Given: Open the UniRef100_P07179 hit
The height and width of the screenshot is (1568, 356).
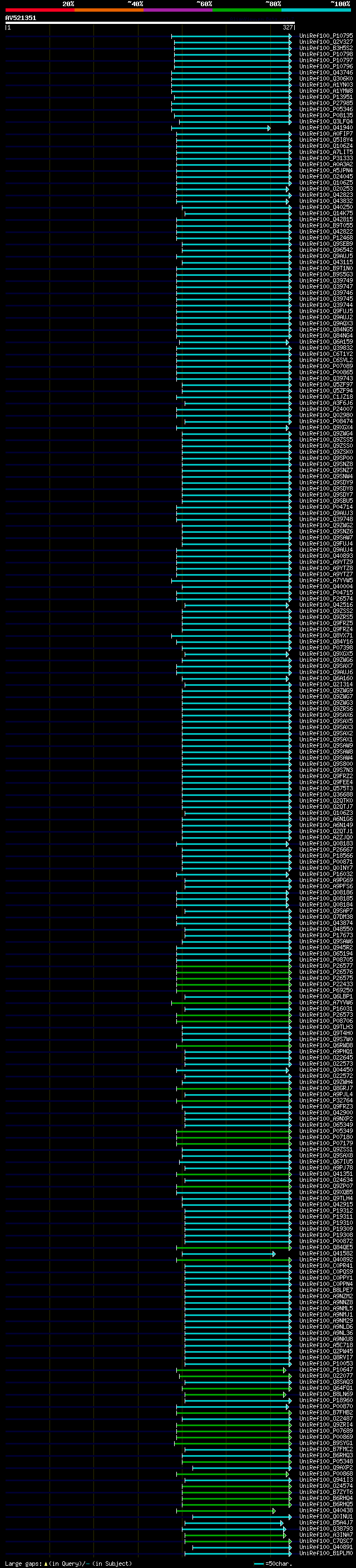Looking at the screenshot, I should (x=326, y=1143).
